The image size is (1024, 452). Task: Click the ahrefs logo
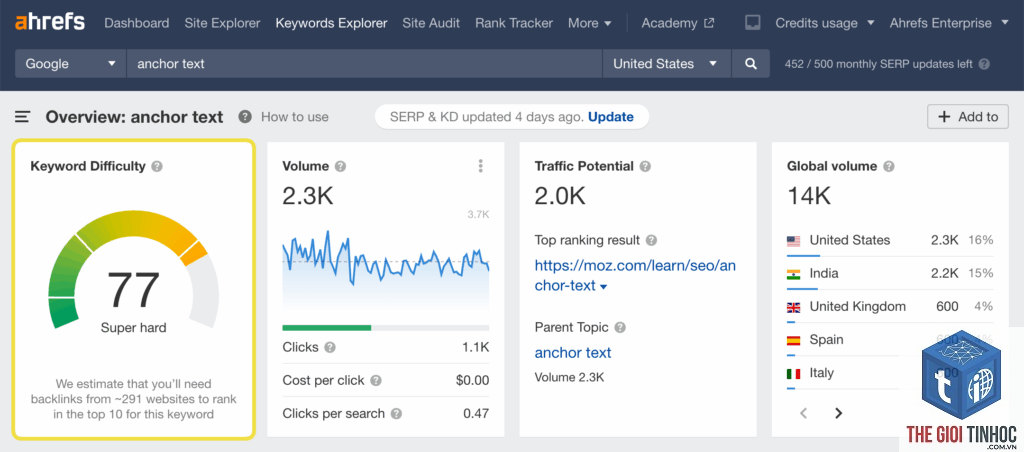(x=50, y=22)
